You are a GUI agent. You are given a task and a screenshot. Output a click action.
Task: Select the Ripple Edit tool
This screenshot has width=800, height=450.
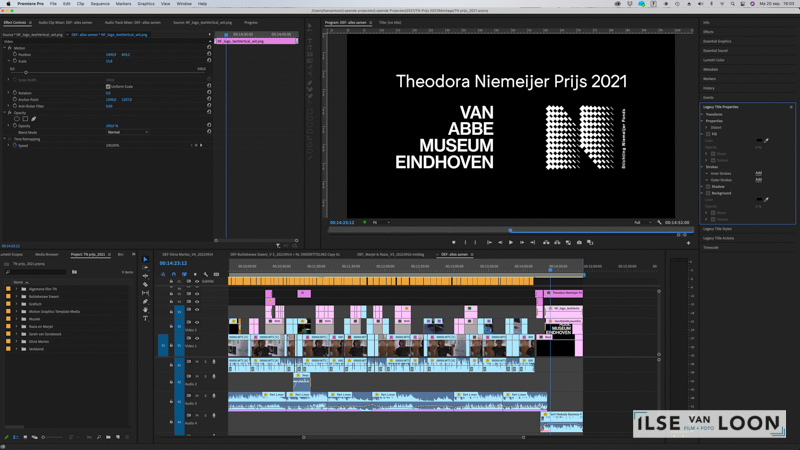(x=145, y=276)
